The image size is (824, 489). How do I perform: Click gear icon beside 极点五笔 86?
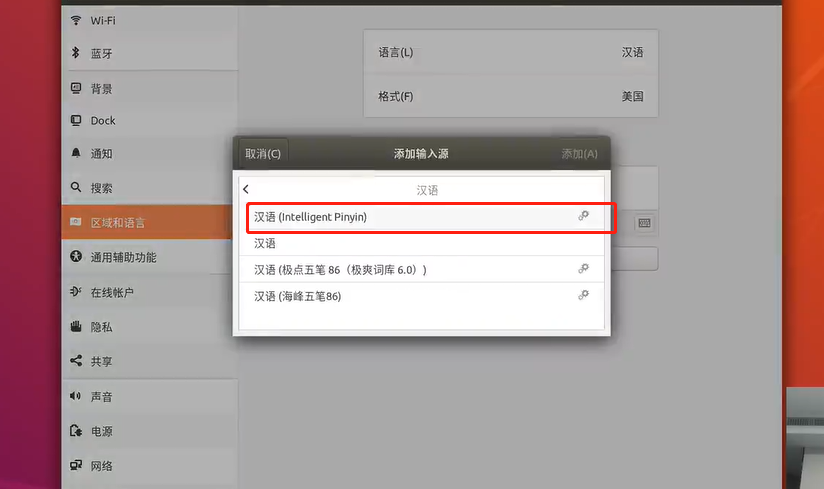583,269
